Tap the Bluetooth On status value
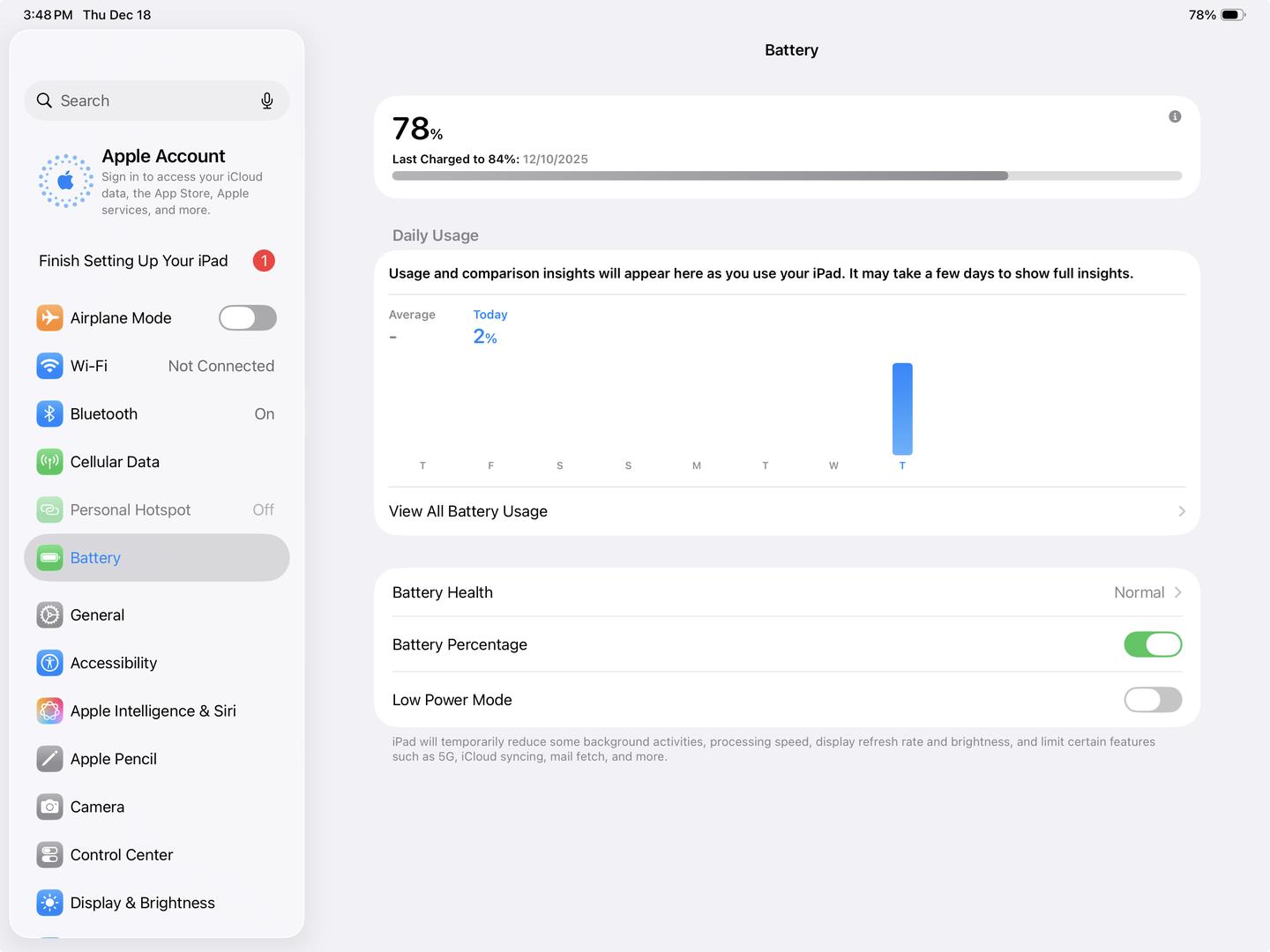 [265, 413]
